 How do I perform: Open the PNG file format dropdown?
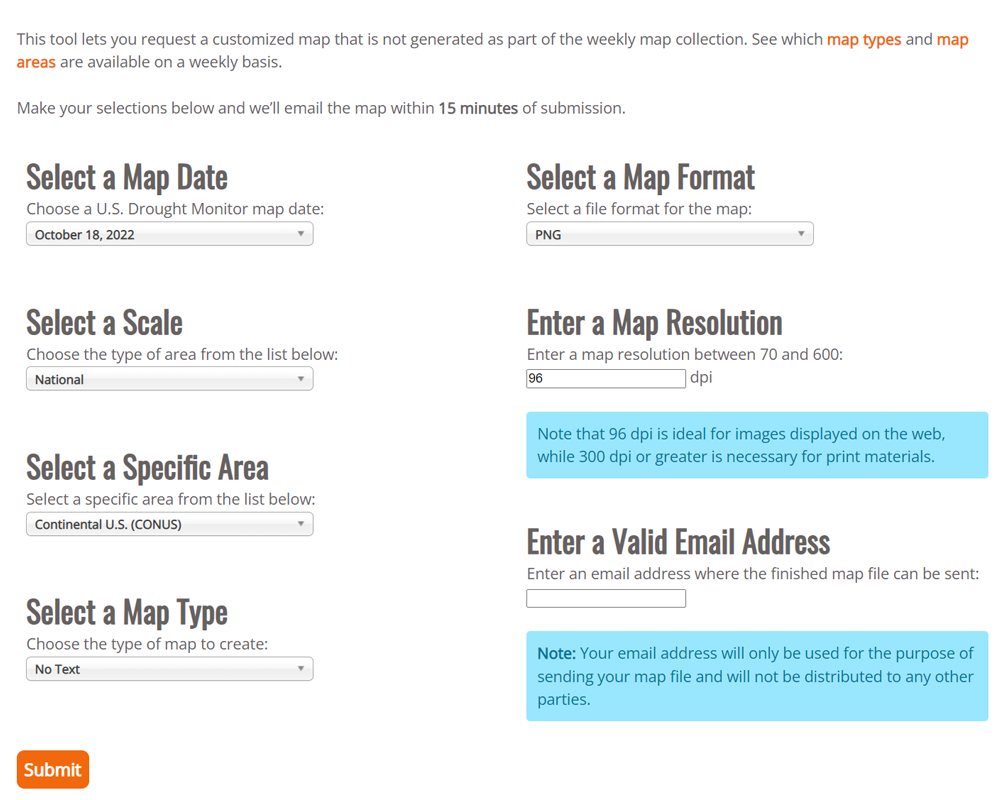click(x=668, y=234)
